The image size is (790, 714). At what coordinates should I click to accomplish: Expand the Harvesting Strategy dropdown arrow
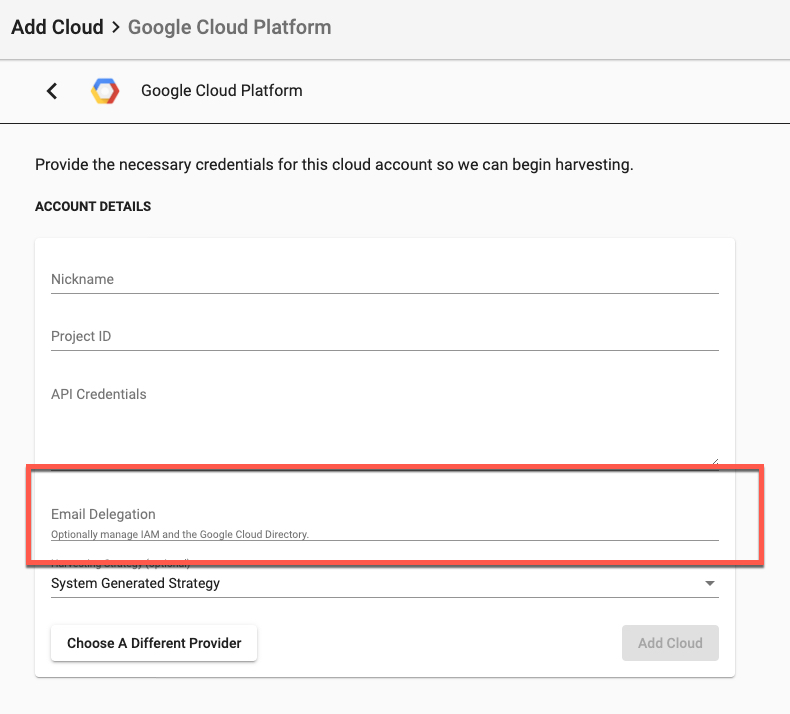[710, 583]
